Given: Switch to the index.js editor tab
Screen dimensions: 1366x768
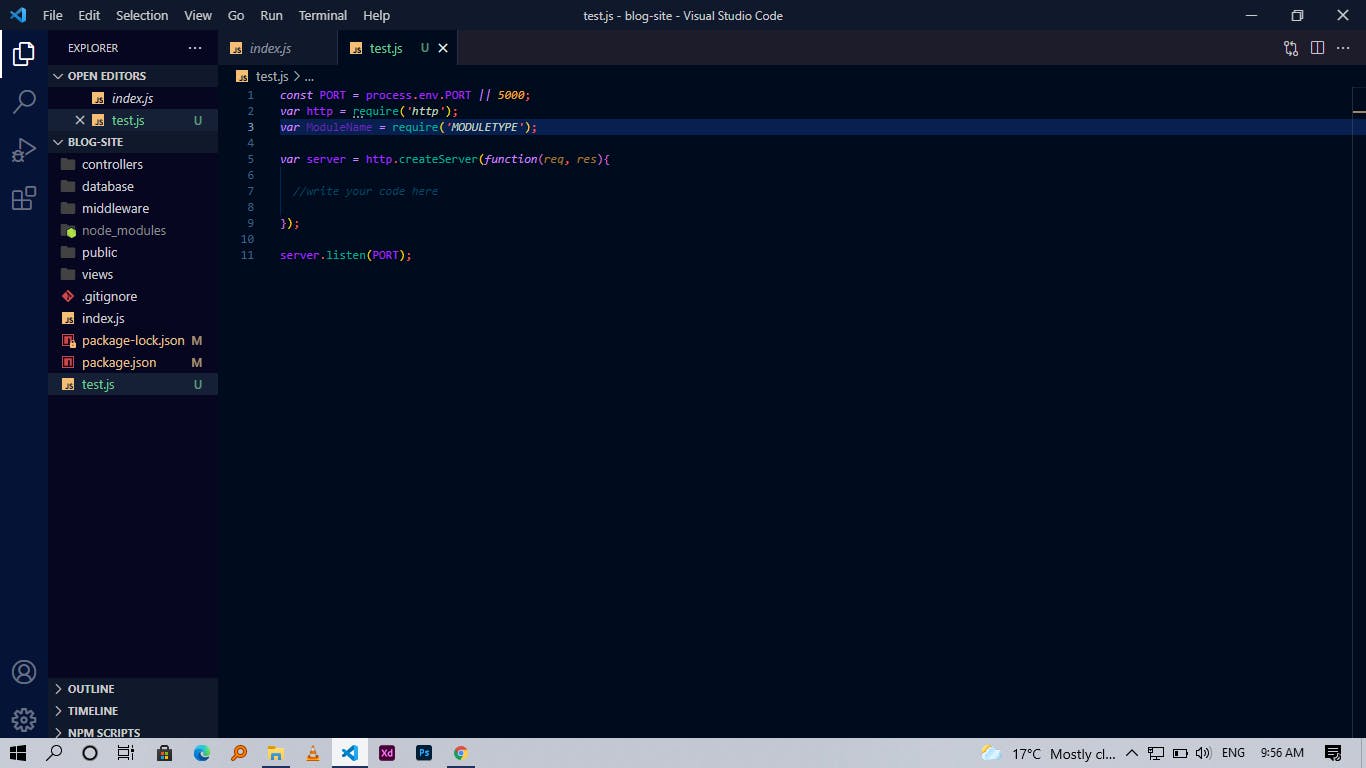Looking at the screenshot, I should [278, 48].
